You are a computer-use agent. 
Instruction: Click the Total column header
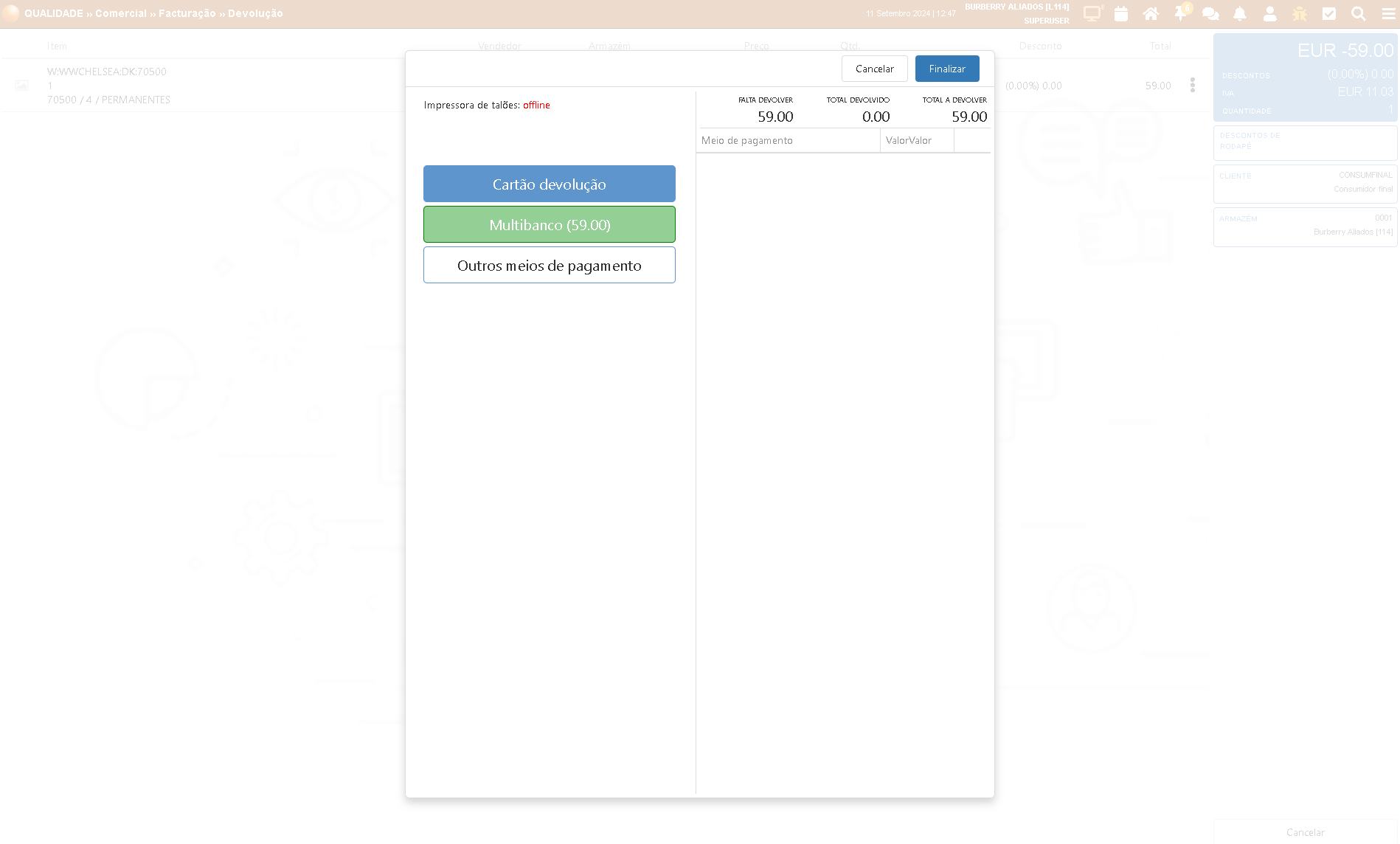(1160, 46)
